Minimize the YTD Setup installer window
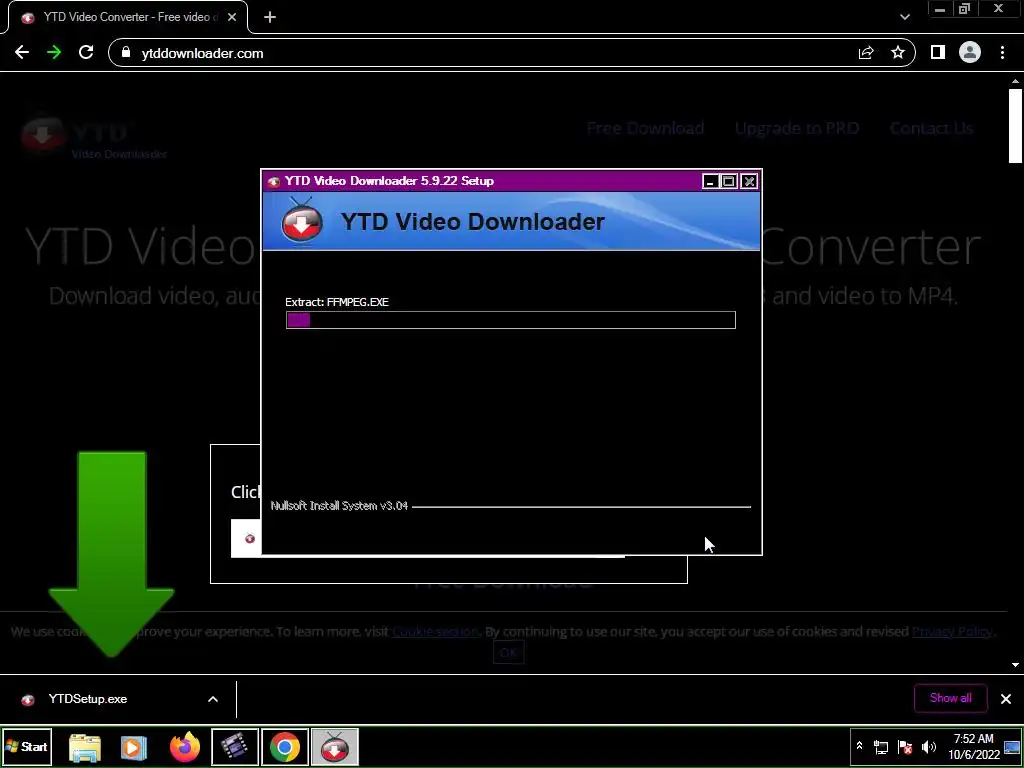This screenshot has width=1024, height=768. tap(711, 182)
